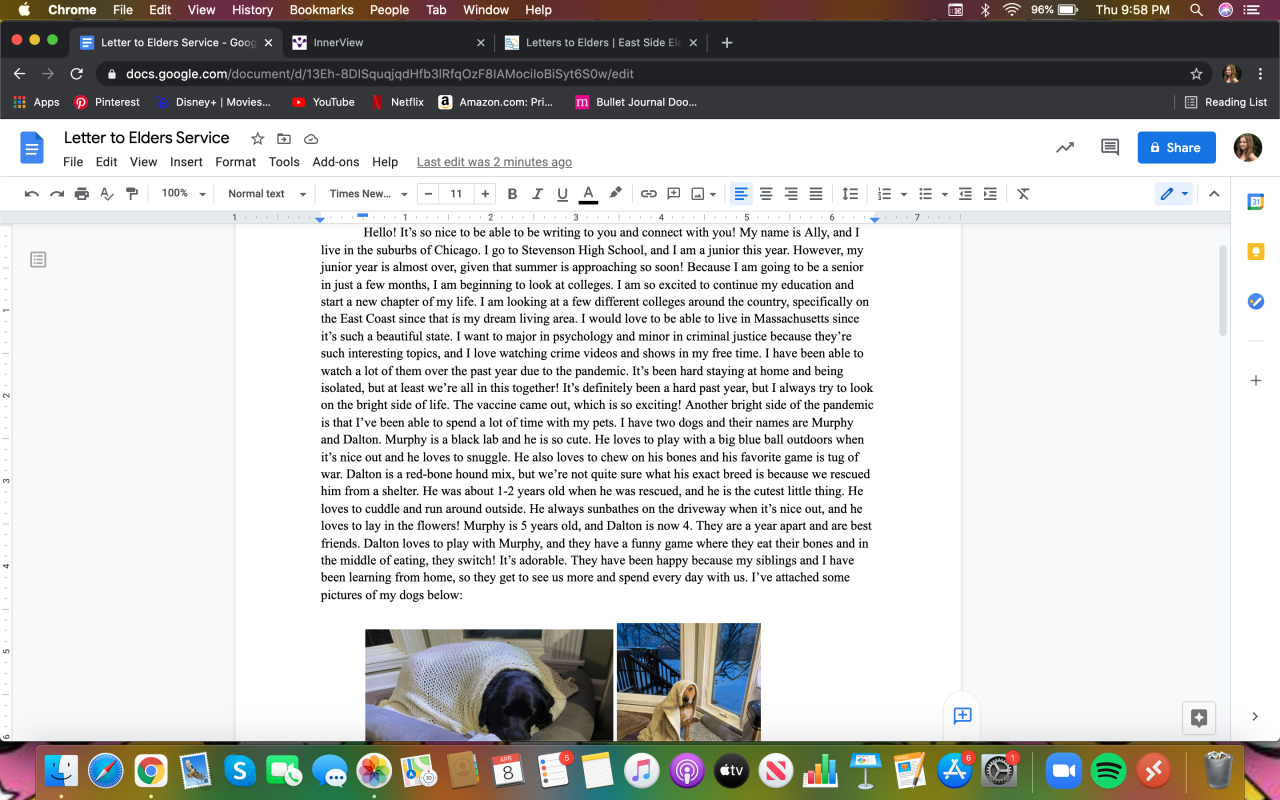Go to Docs home via blue Docs logo
This screenshot has width=1280, height=800.
pos(32,149)
